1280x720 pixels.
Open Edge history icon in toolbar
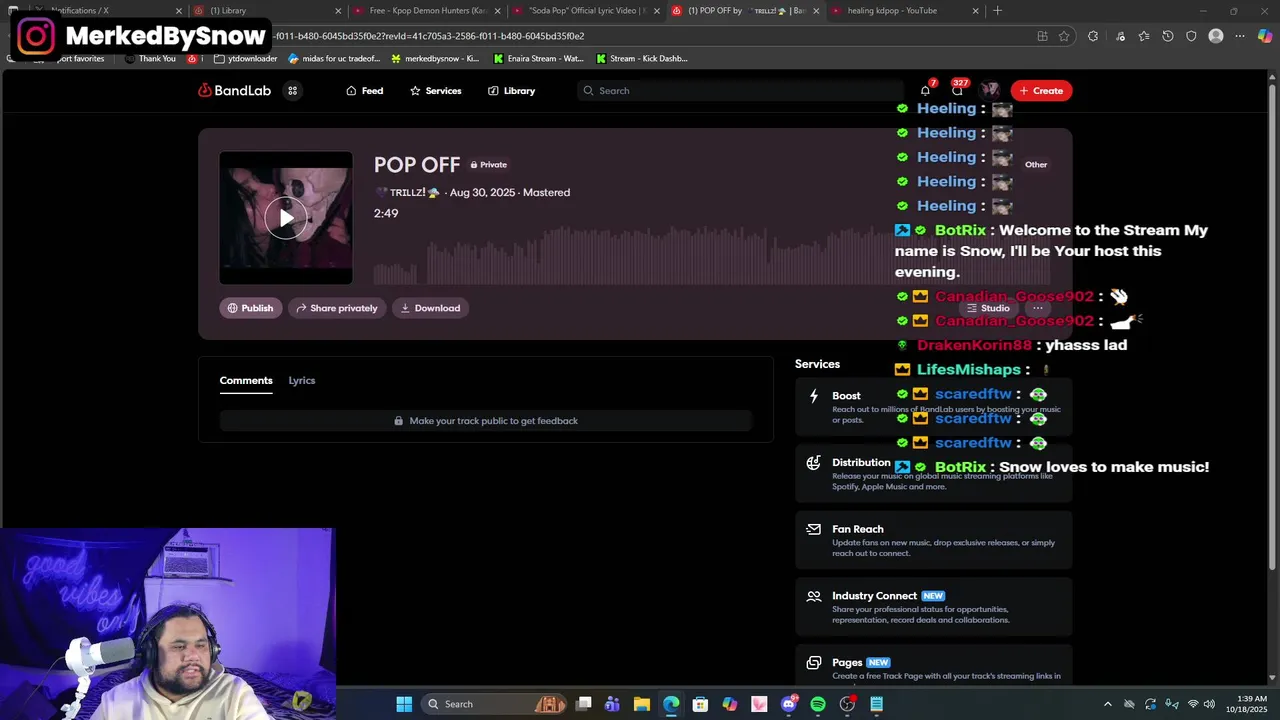(x=1167, y=36)
